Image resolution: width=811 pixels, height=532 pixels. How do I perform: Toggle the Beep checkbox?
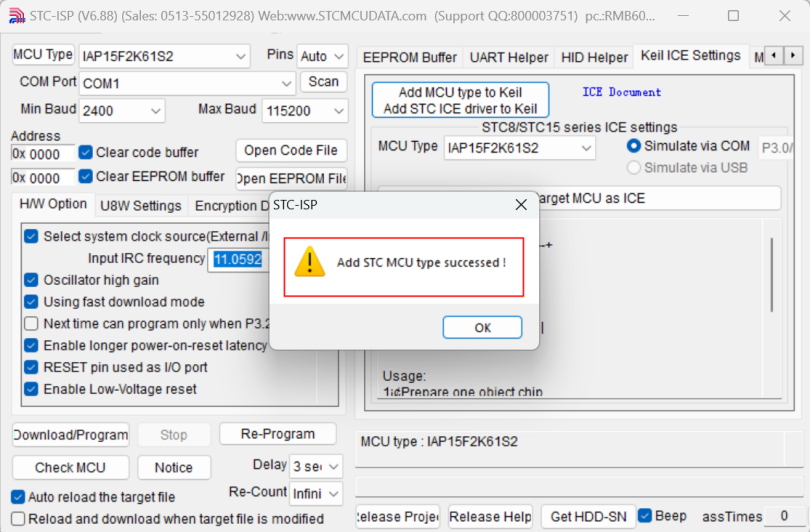click(644, 515)
